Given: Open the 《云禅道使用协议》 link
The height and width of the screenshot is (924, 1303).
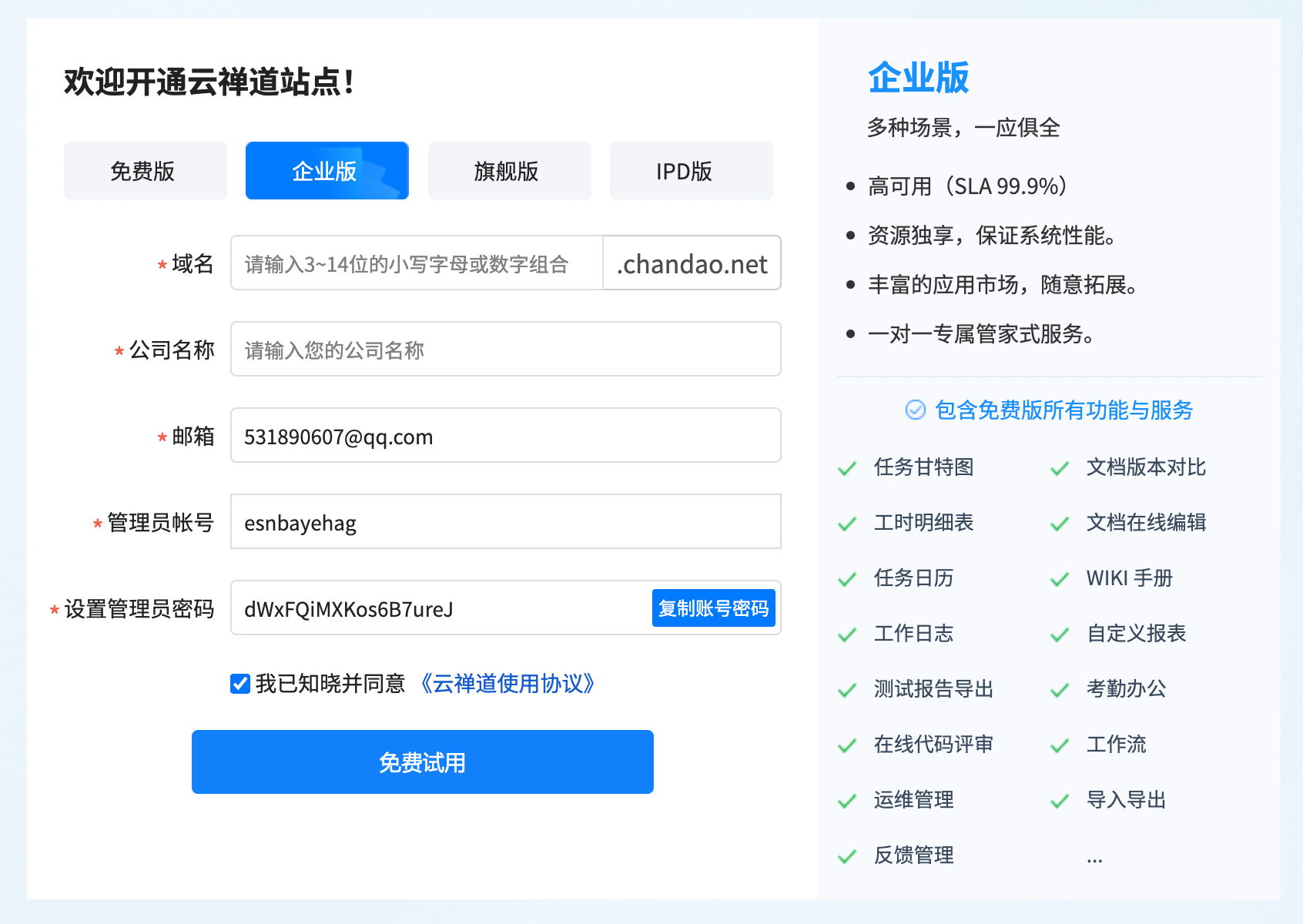Looking at the screenshot, I should 507,684.
